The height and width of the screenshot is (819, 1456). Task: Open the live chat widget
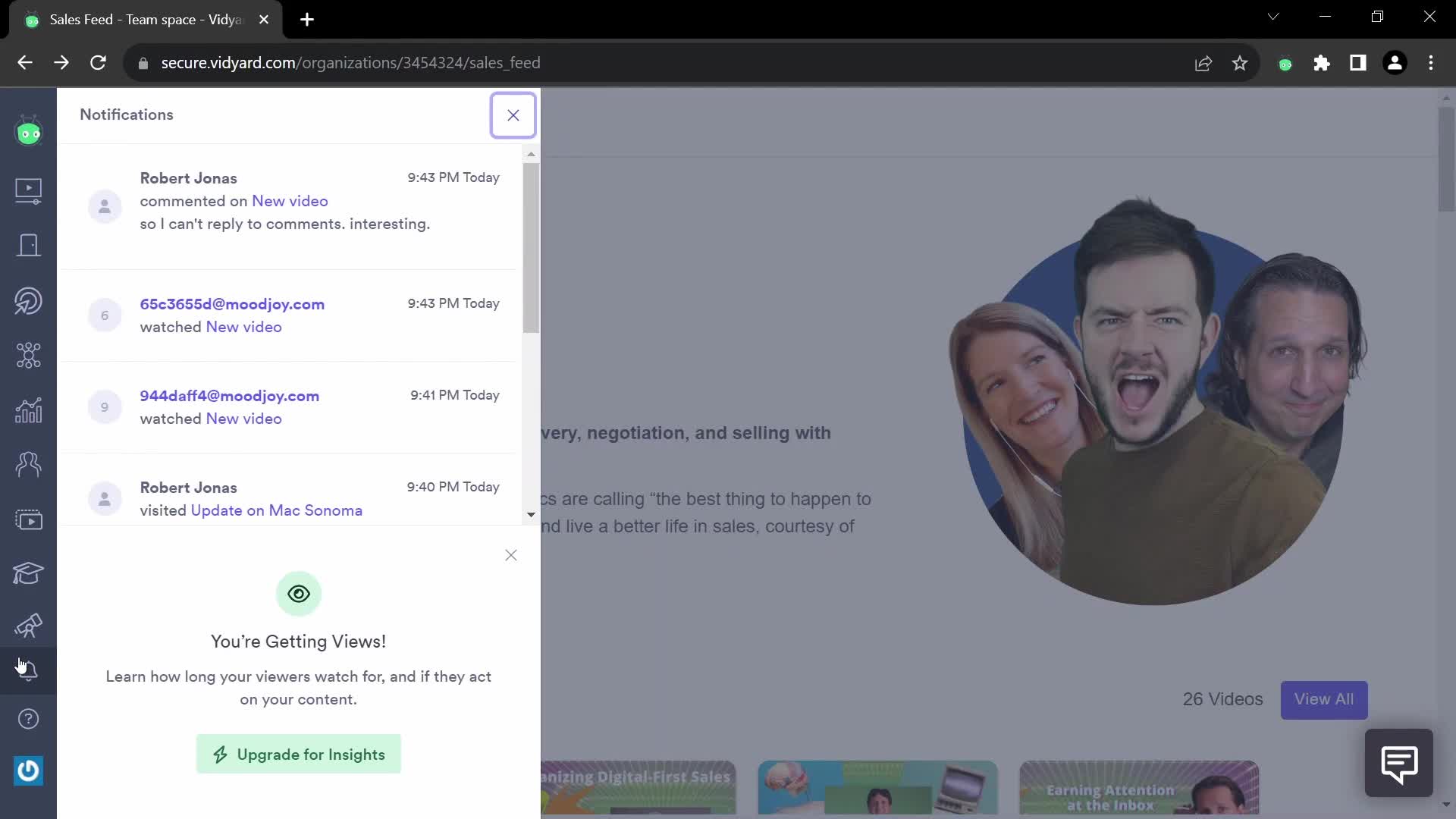(1399, 763)
